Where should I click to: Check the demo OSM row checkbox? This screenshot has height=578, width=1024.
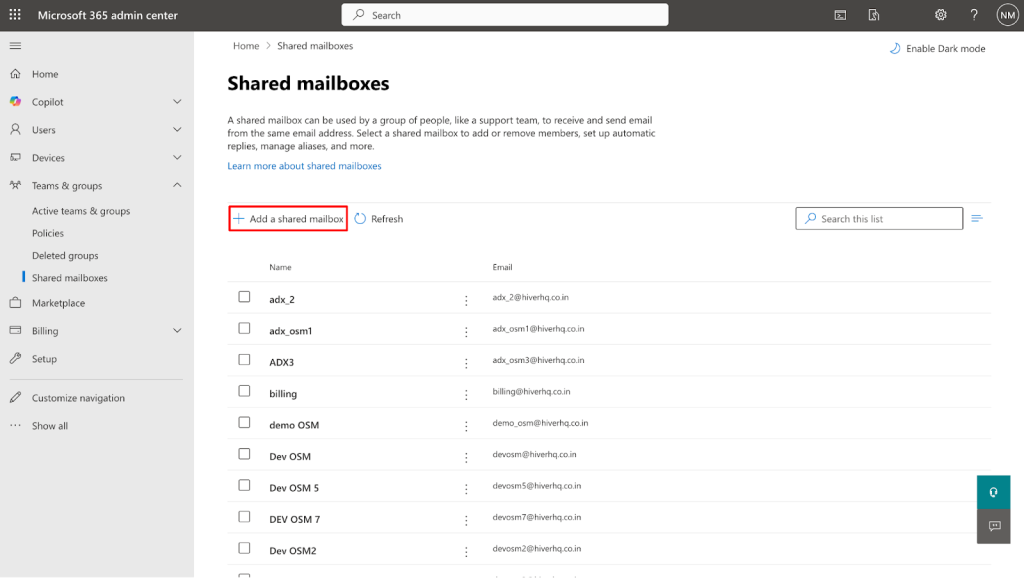click(243, 423)
